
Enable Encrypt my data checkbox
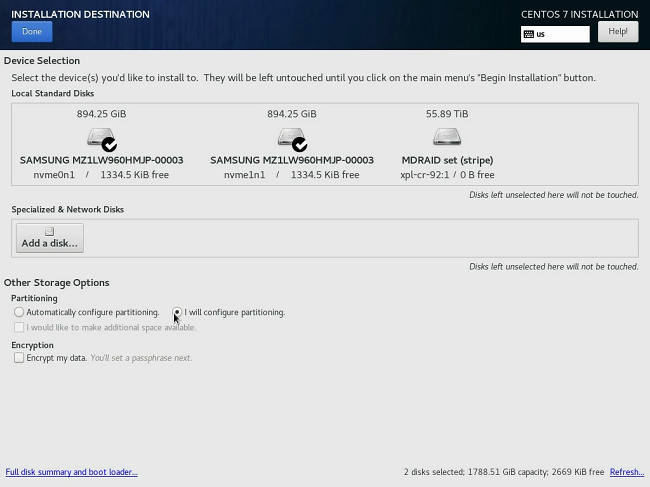pyautogui.click(x=19, y=358)
